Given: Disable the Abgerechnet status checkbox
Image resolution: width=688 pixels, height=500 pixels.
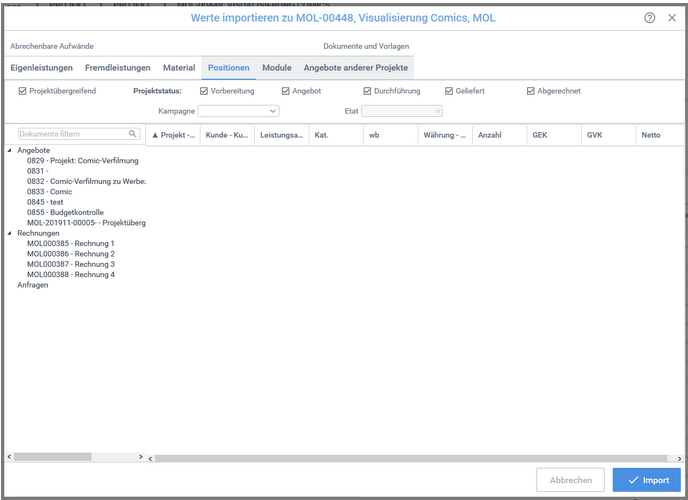Looking at the screenshot, I should 531,91.
